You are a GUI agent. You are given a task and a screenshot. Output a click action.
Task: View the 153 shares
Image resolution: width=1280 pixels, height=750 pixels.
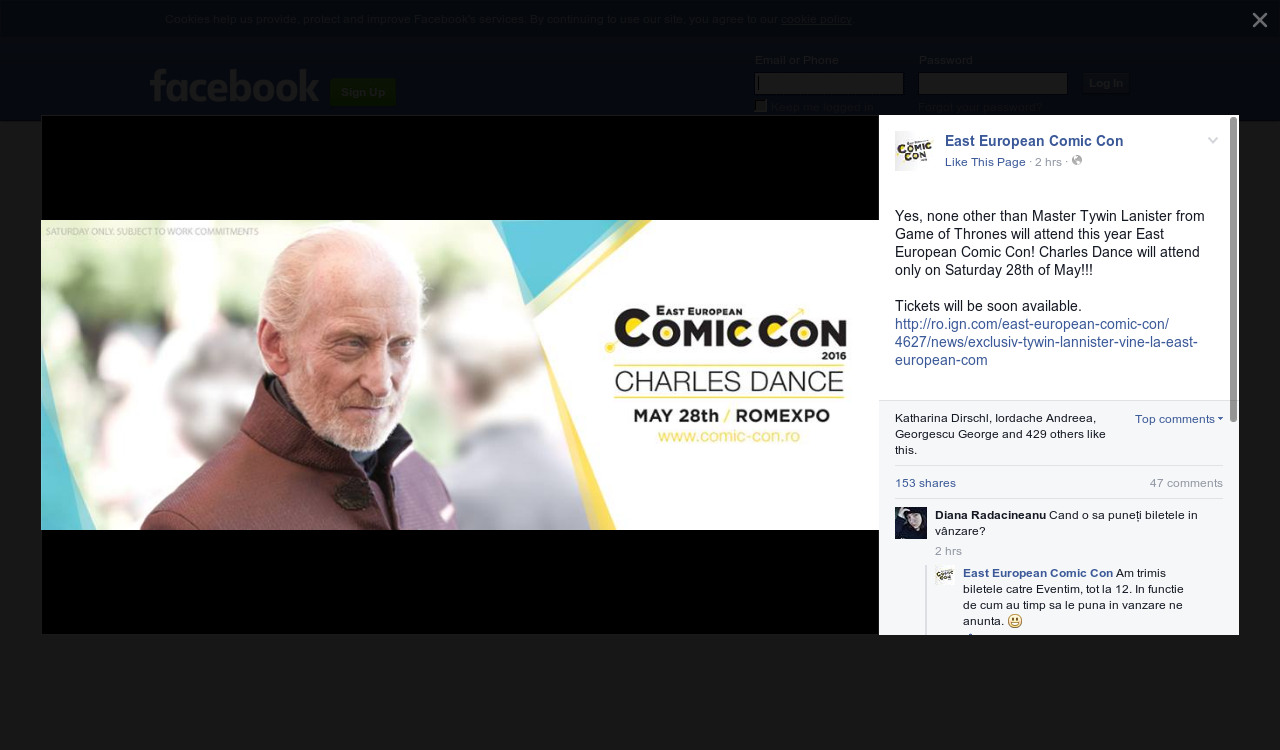[925, 483]
